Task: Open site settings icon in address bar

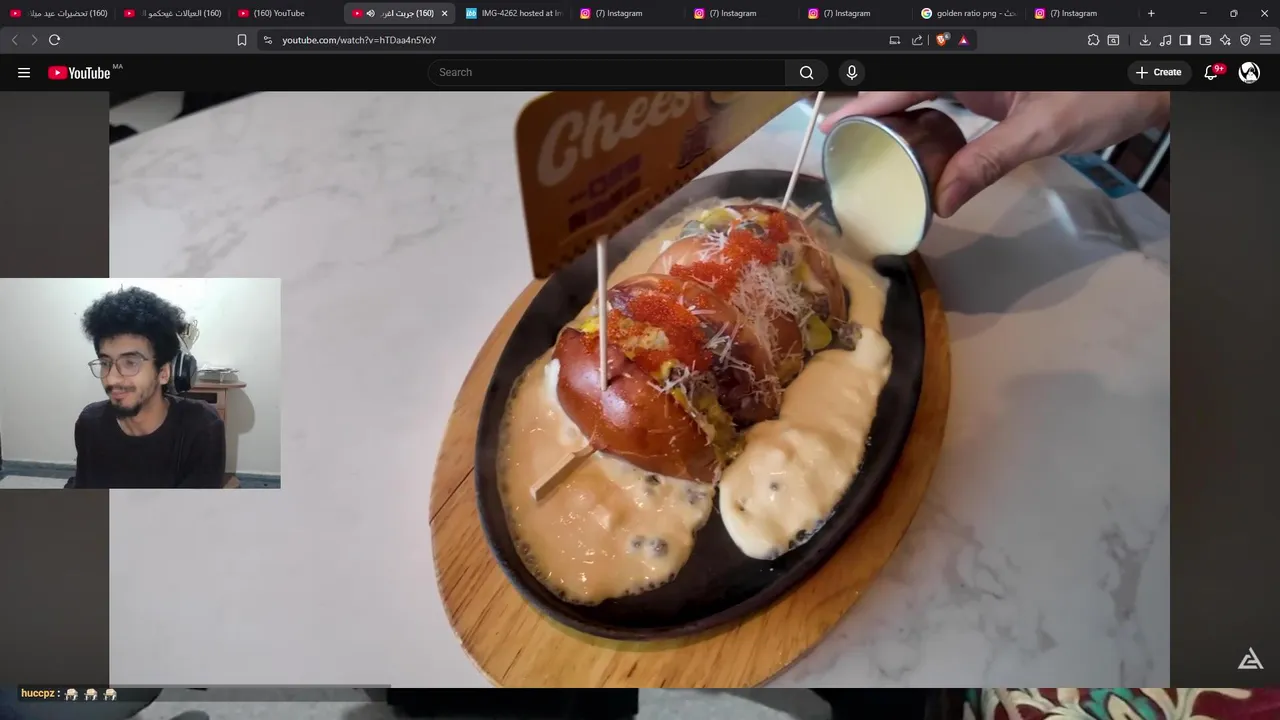Action: (267, 40)
